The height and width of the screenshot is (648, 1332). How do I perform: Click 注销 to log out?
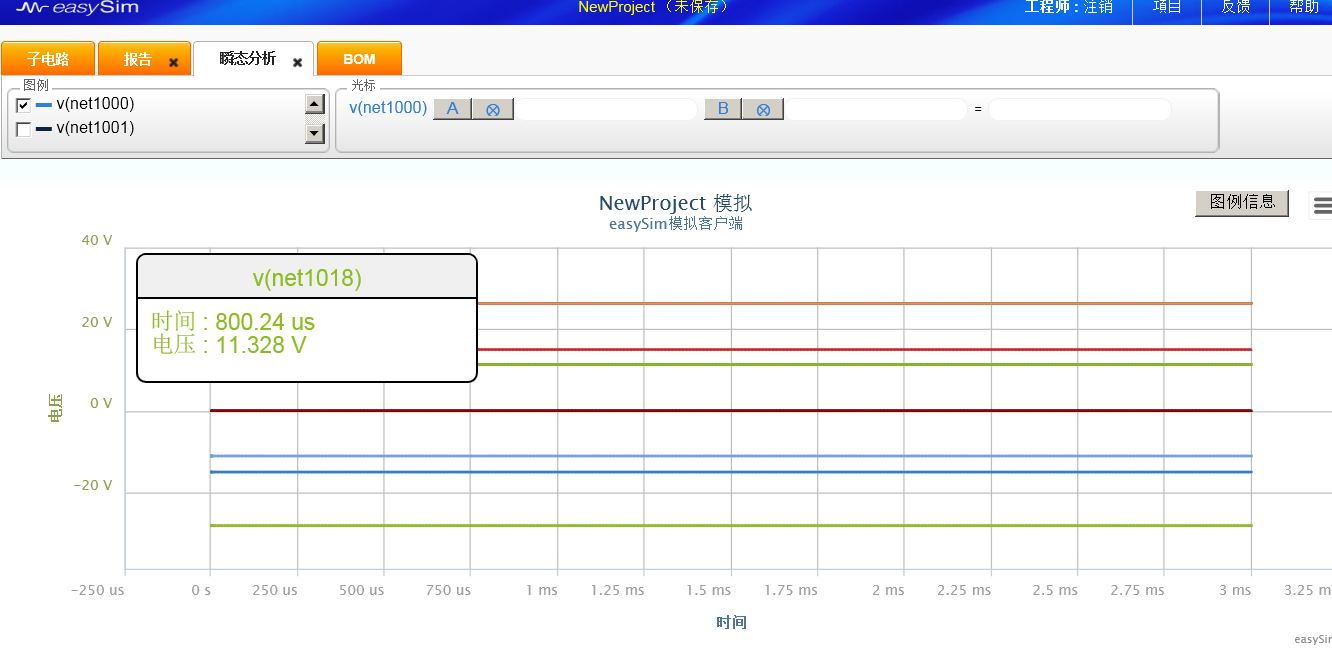(1098, 7)
